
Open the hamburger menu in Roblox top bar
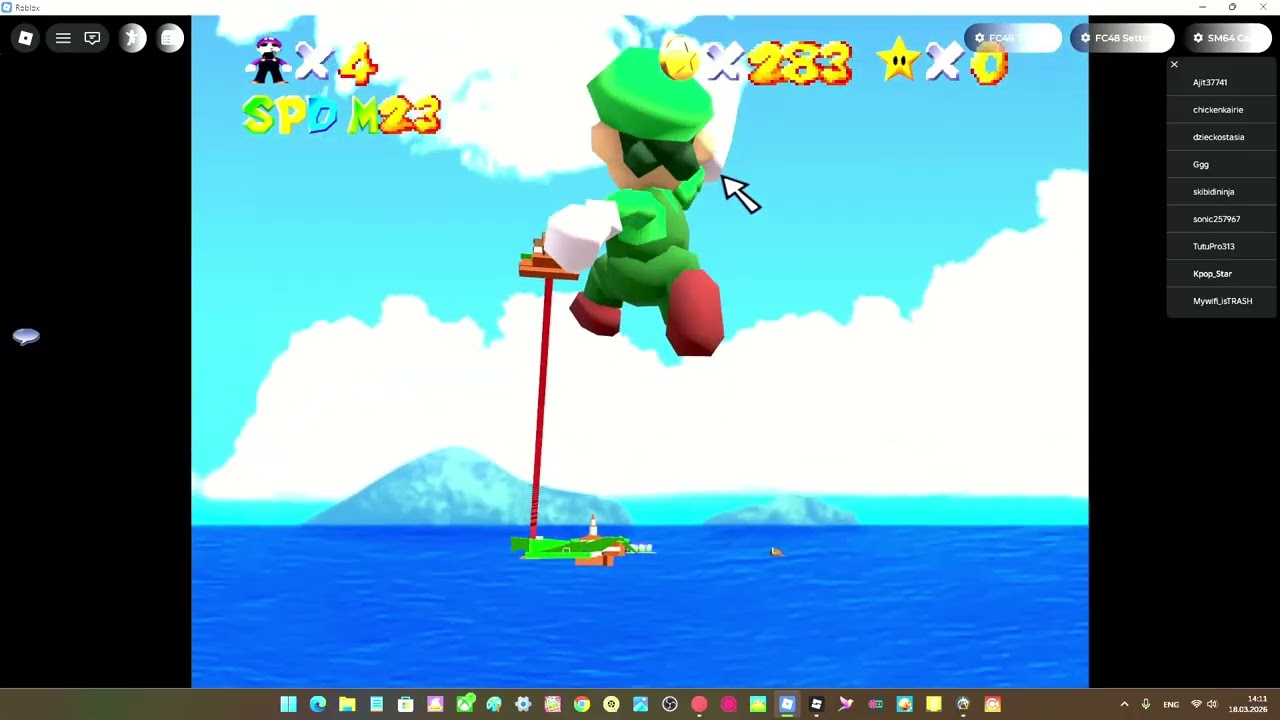pos(63,38)
